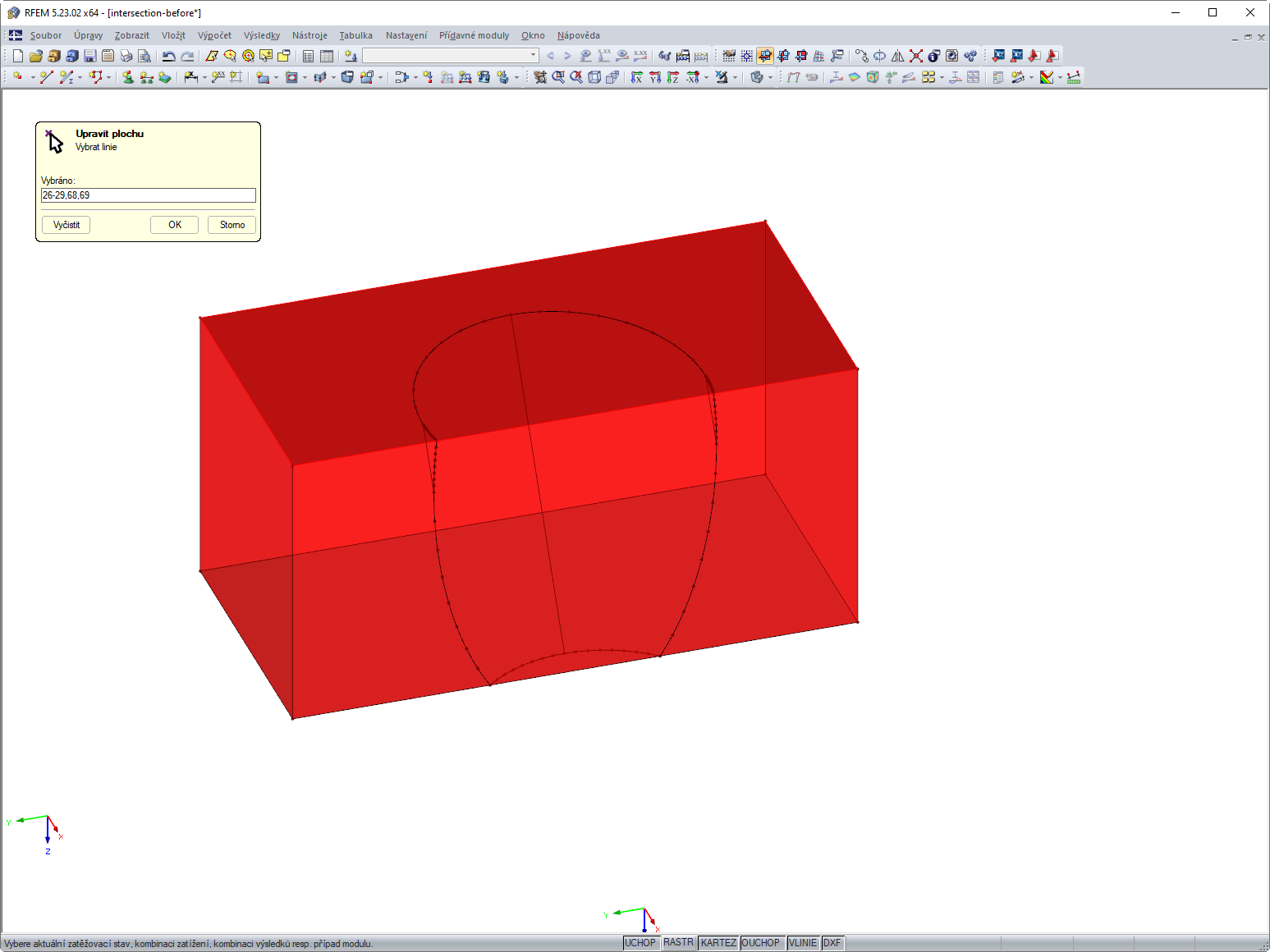The width and height of the screenshot is (1270, 952).
Task: Open a file with the yellow folder icon
Action: 35,56
